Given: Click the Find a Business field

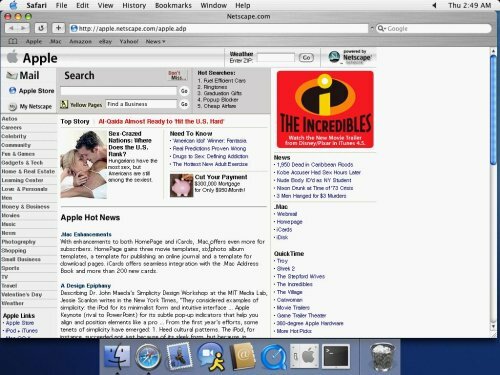Looking at the screenshot, I should point(141,104).
